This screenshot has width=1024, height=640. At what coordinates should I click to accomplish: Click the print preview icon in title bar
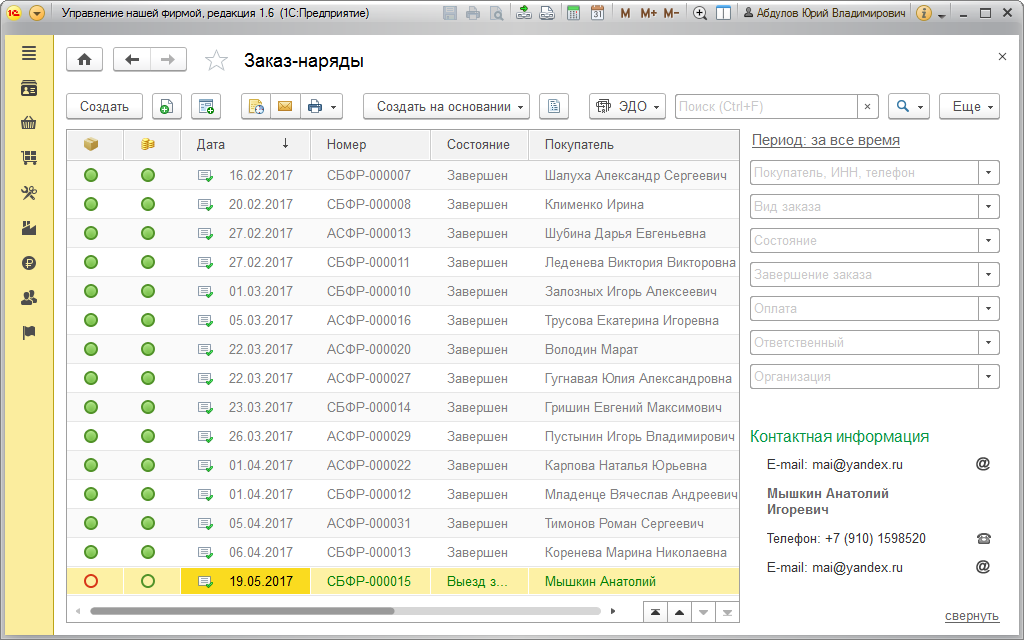coord(497,13)
